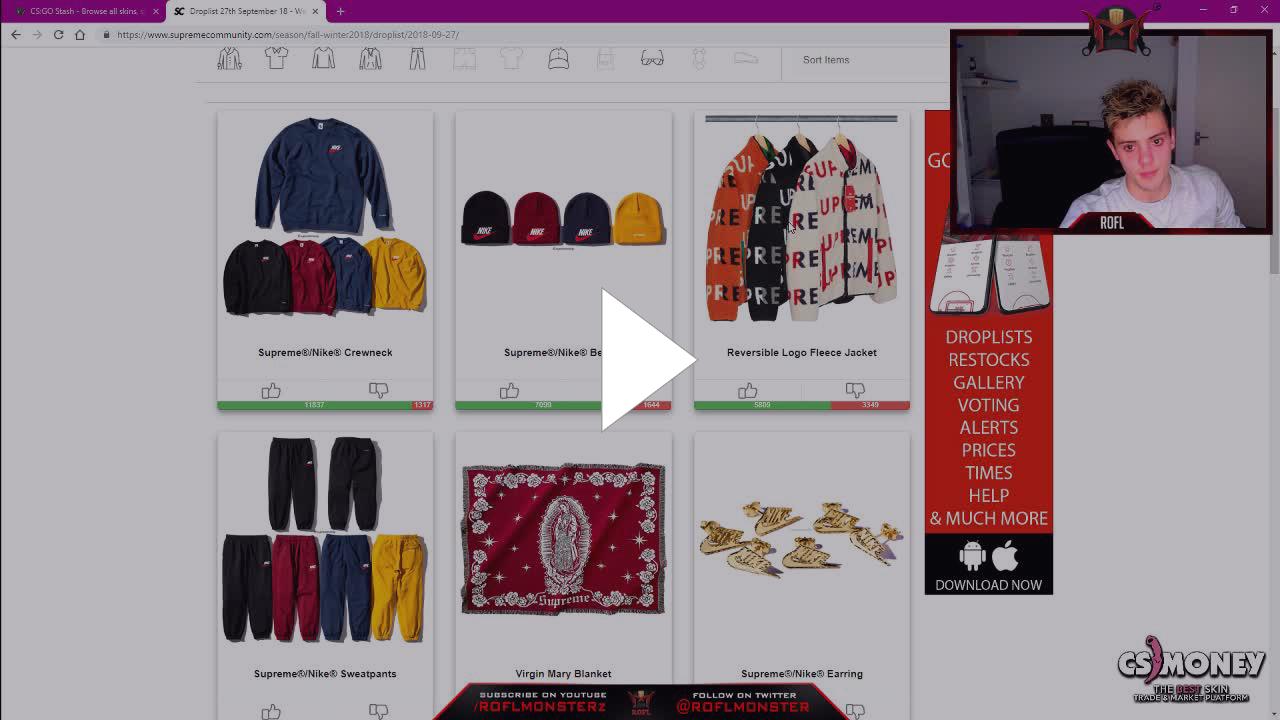This screenshot has height=720, width=1280.
Task: Open the Supreme/Nike Sweatpants title link
Action: [x=325, y=673]
